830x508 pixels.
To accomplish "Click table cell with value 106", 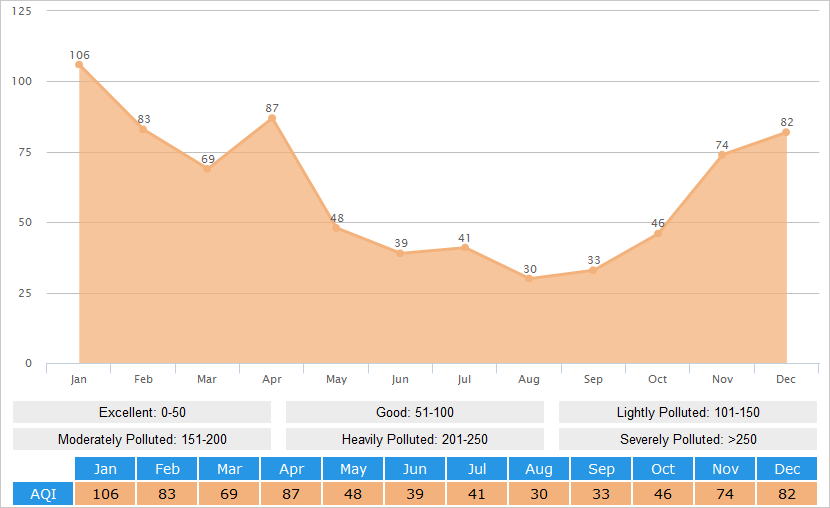I will click(x=105, y=494).
